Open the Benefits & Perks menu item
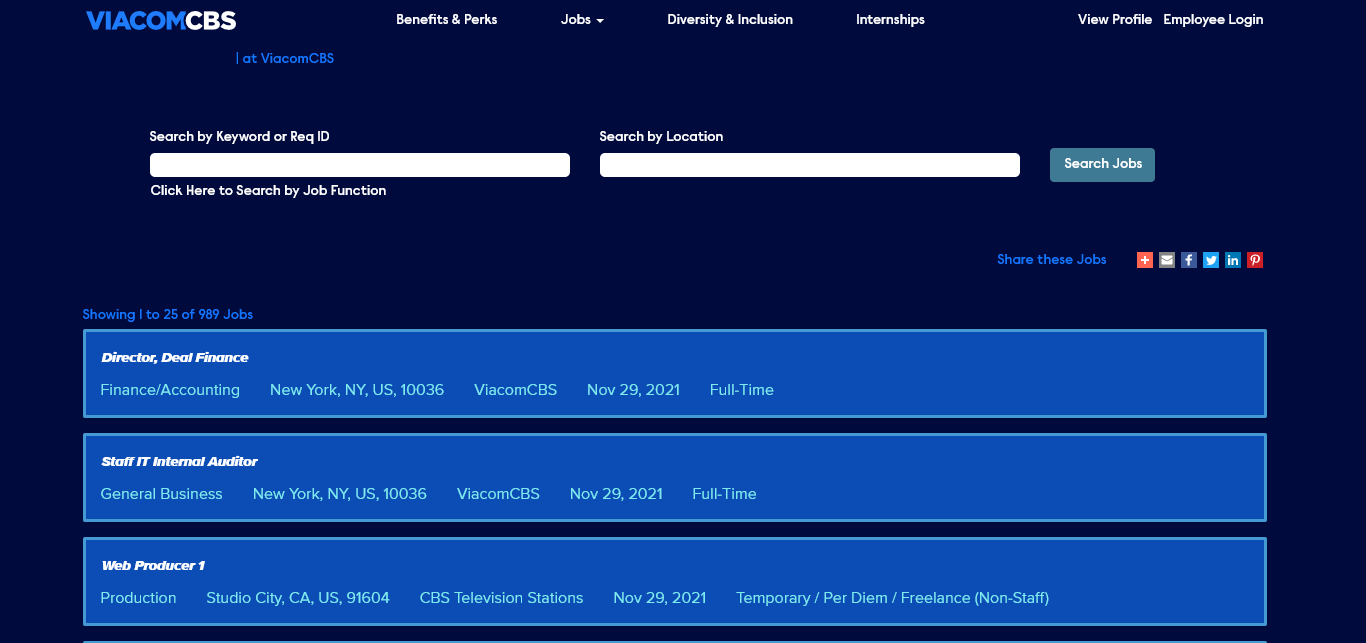The height and width of the screenshot is (643, 1366). pyautogui.click(x=446, y=20)
